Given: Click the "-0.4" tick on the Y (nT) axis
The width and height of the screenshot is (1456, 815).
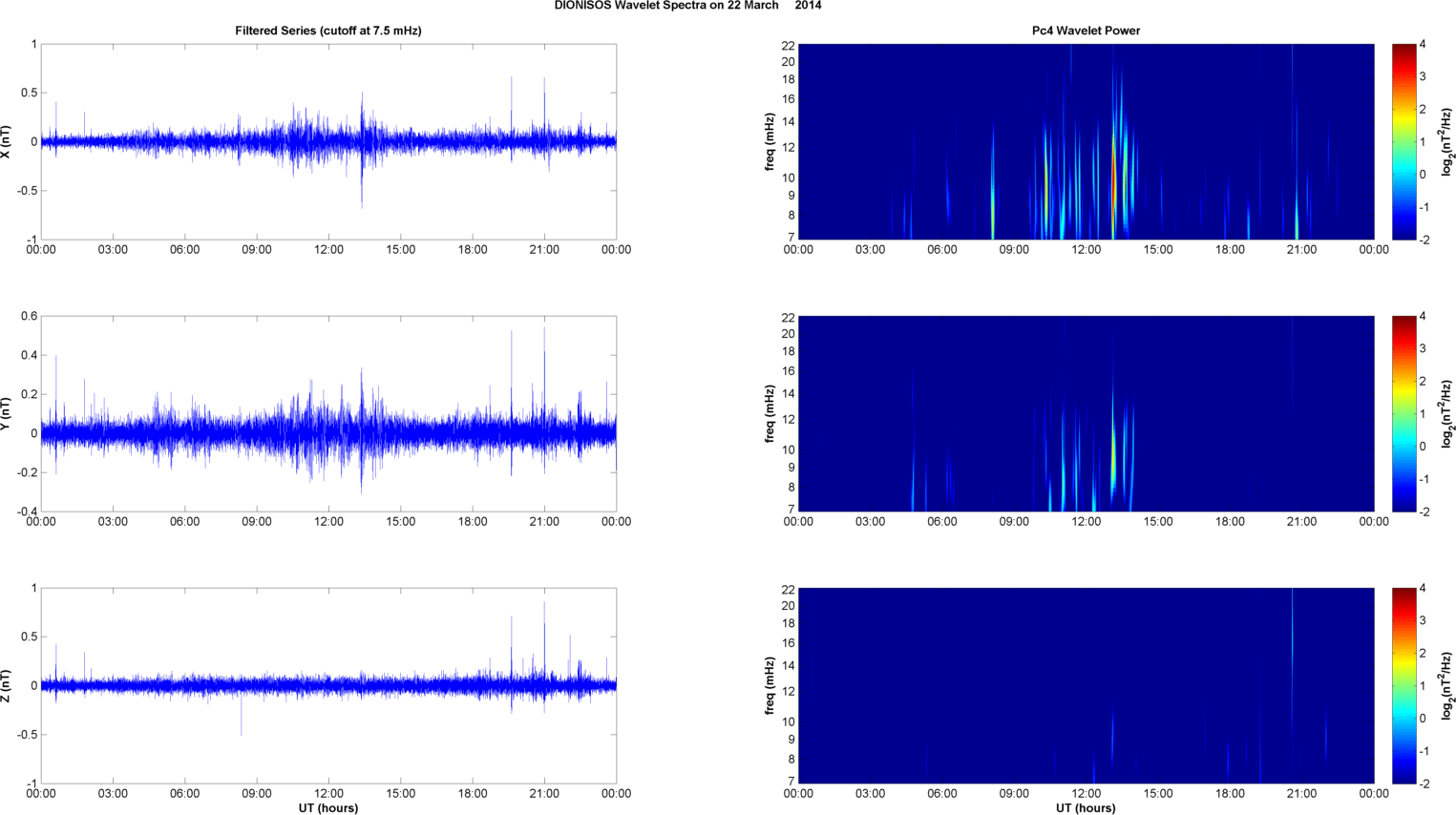Looking at the screenshot, I should pos(26,512).
